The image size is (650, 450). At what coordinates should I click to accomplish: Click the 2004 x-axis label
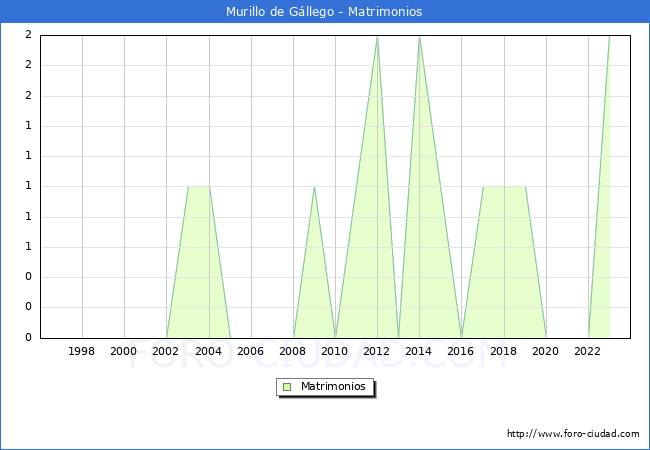[208, 351]
